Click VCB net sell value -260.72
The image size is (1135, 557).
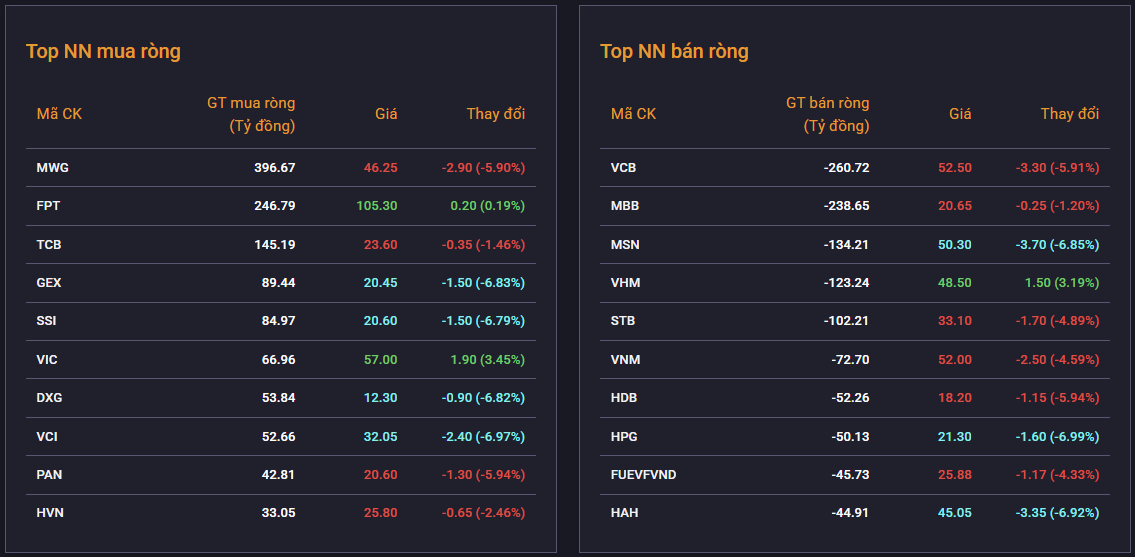(x=846, y=167)
